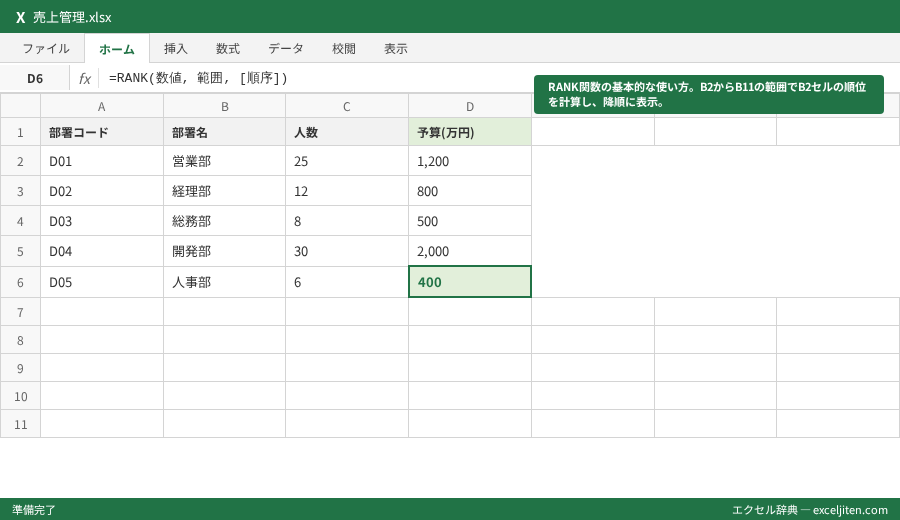Select row 3 header
This screenshot has height=520, width=900.
20,191
